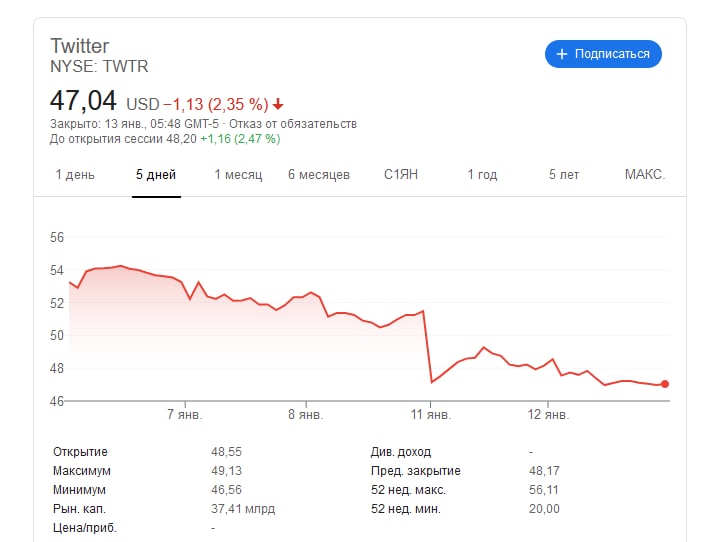Subscribe with the Подписаться button
This screenshot has height=542, width=723.
pyautogui.click(x=603, y=54)
